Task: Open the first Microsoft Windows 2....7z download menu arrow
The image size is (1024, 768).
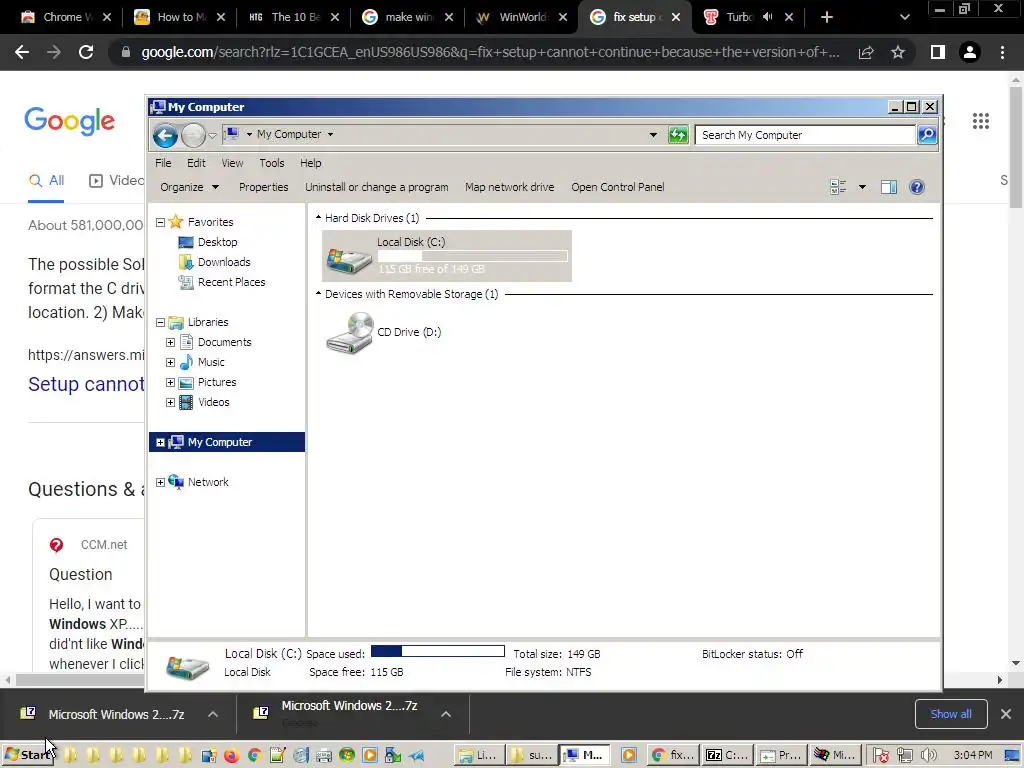Action: (213, 714)
